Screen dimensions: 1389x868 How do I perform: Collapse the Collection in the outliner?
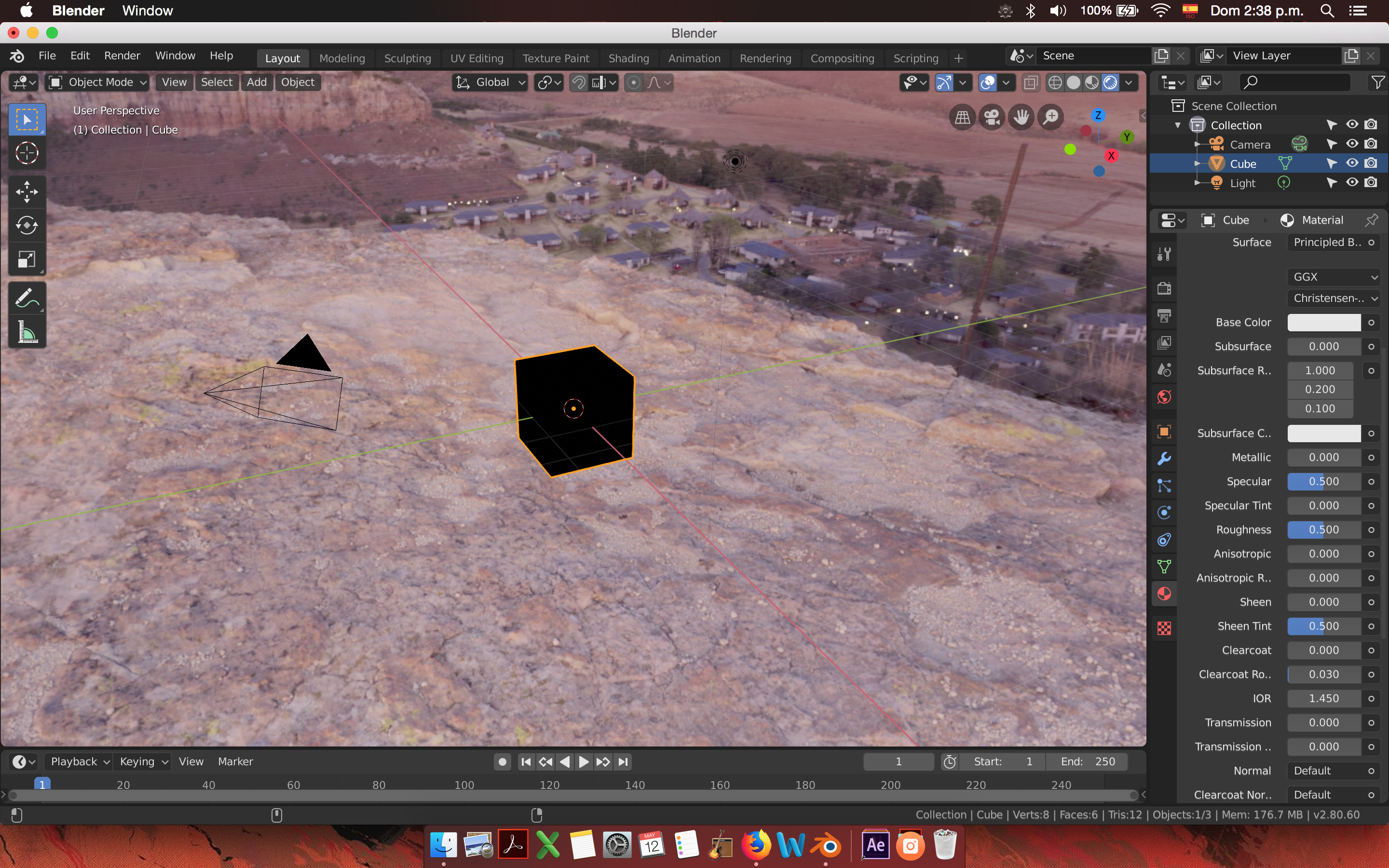[x=1178, y=125]
